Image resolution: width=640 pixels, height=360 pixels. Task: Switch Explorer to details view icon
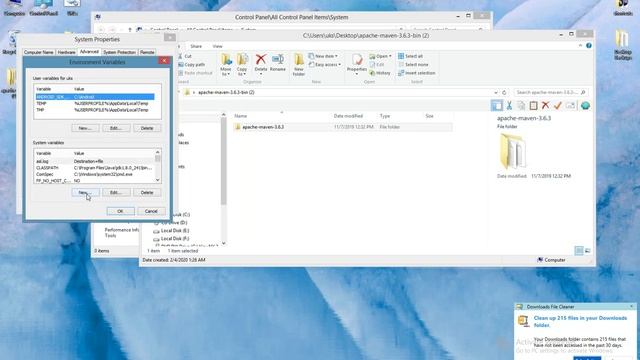click(x=579, y=251)
